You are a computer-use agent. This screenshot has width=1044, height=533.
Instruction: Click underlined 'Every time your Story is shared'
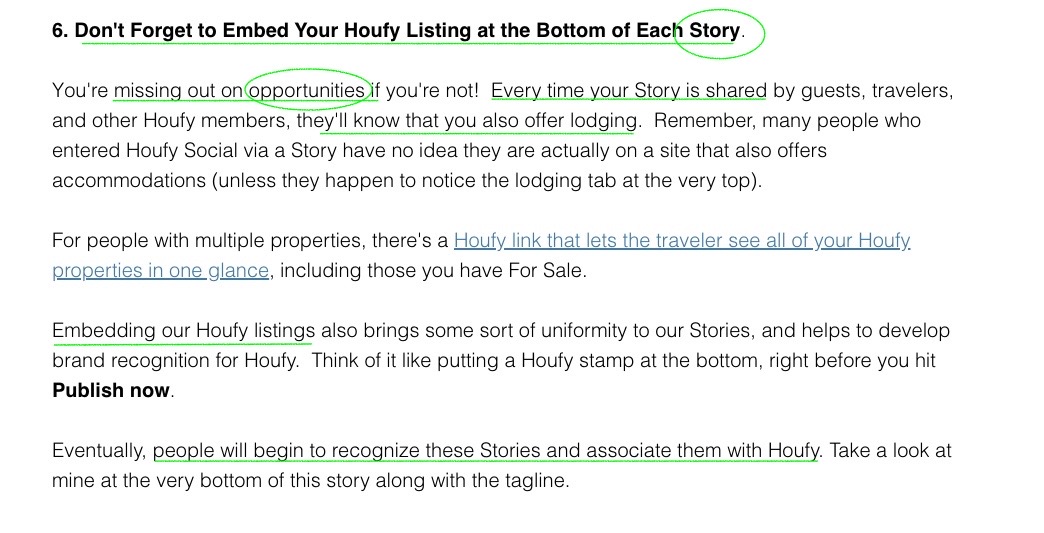(628, 91)
